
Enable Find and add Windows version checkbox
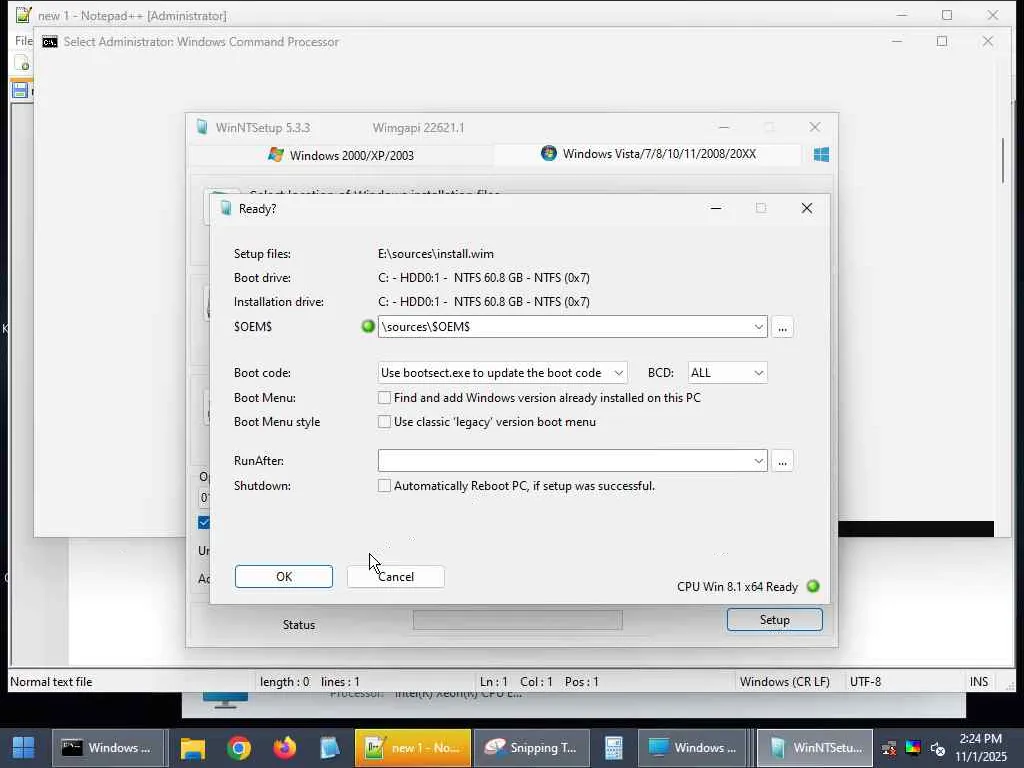pos(385,398)
